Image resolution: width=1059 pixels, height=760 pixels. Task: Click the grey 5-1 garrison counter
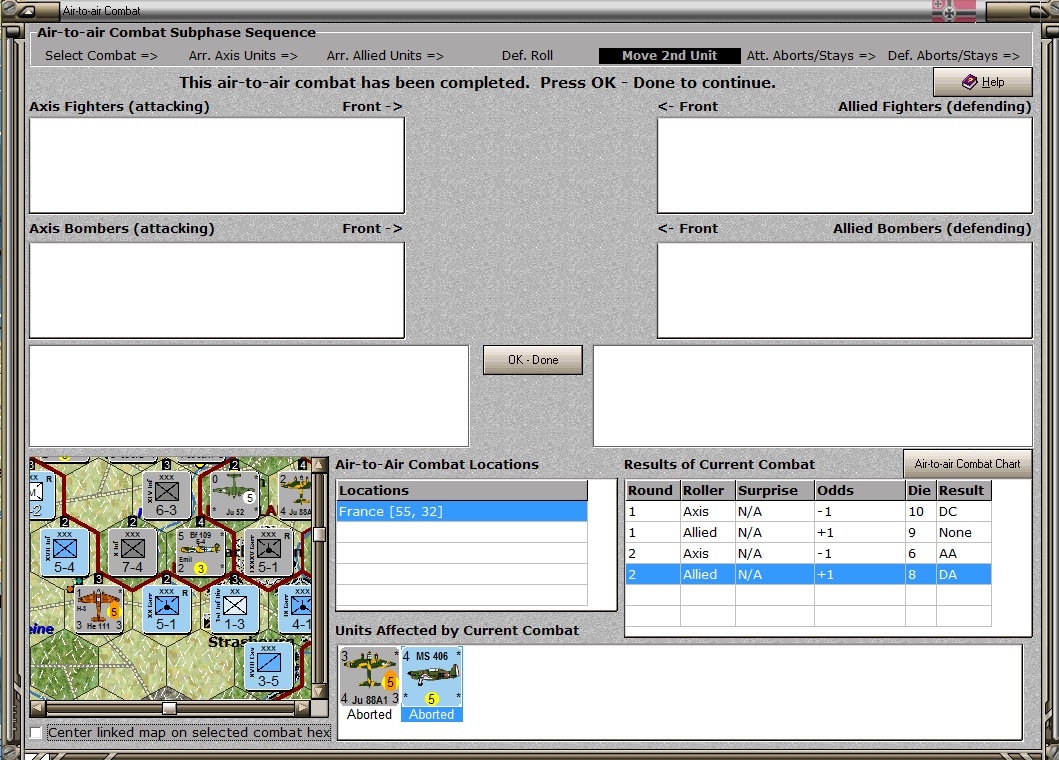pyautogui.click(x=268, y=552)
